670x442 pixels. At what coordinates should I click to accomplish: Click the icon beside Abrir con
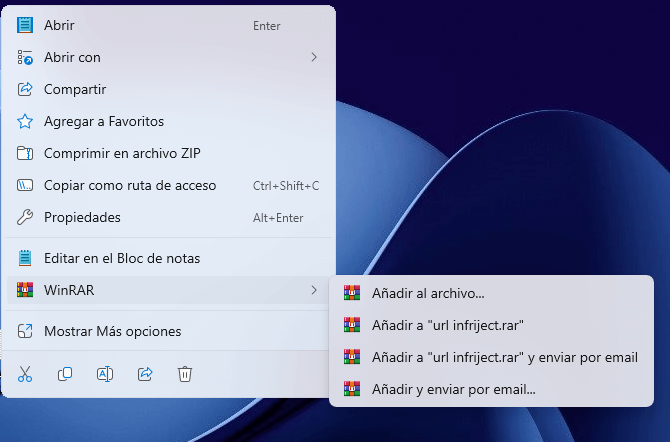point(25,57)
